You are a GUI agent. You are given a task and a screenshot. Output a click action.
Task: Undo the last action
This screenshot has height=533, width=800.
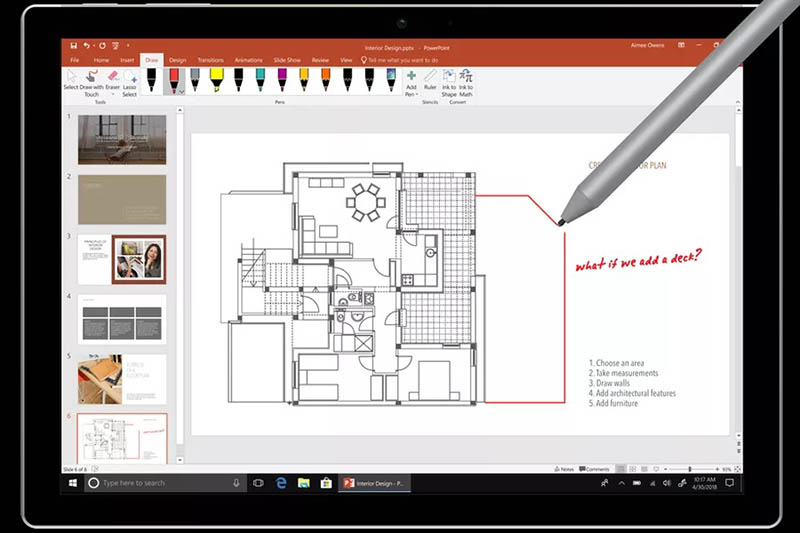[x=86, y=45]
